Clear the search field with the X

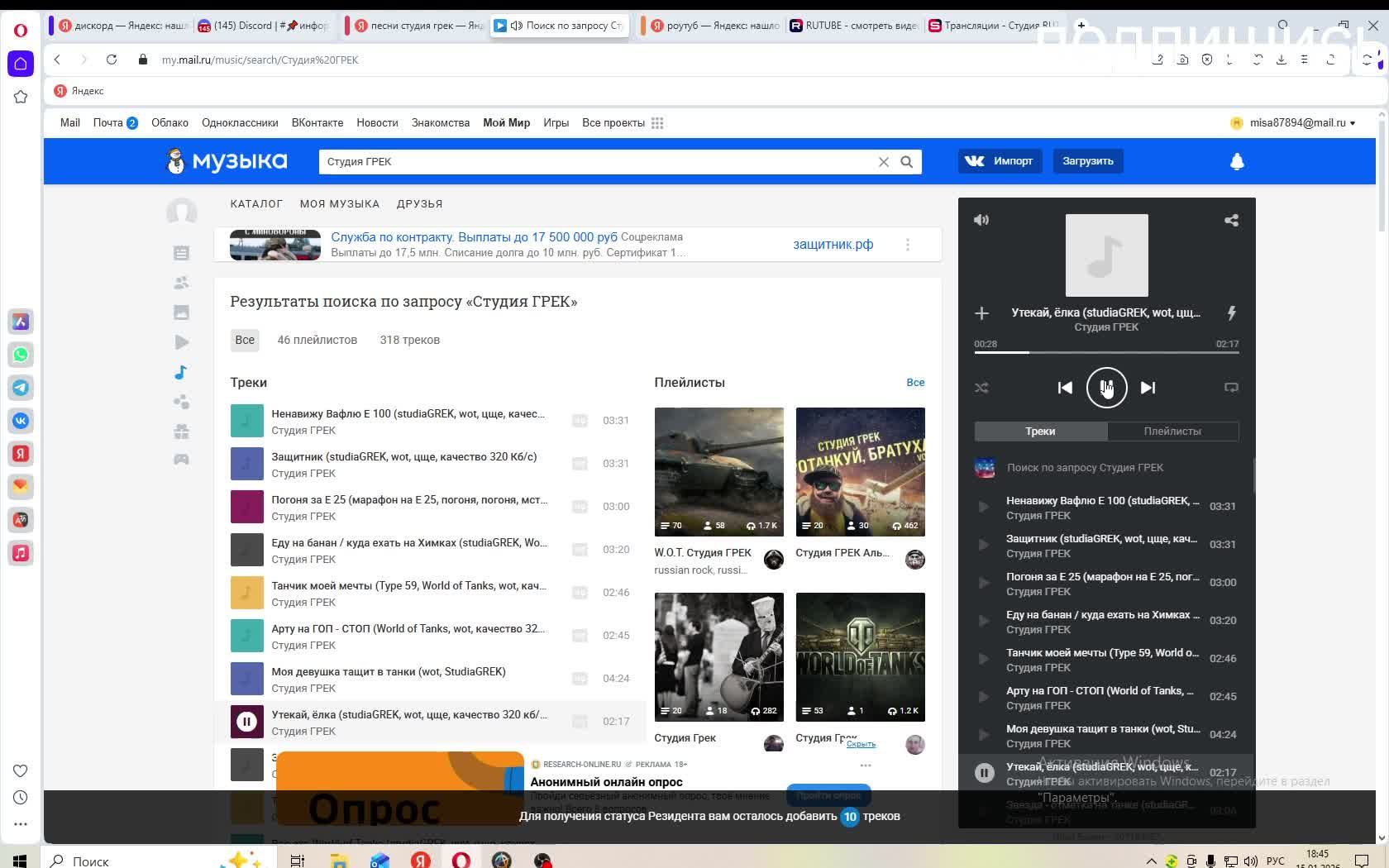(884, 162)
